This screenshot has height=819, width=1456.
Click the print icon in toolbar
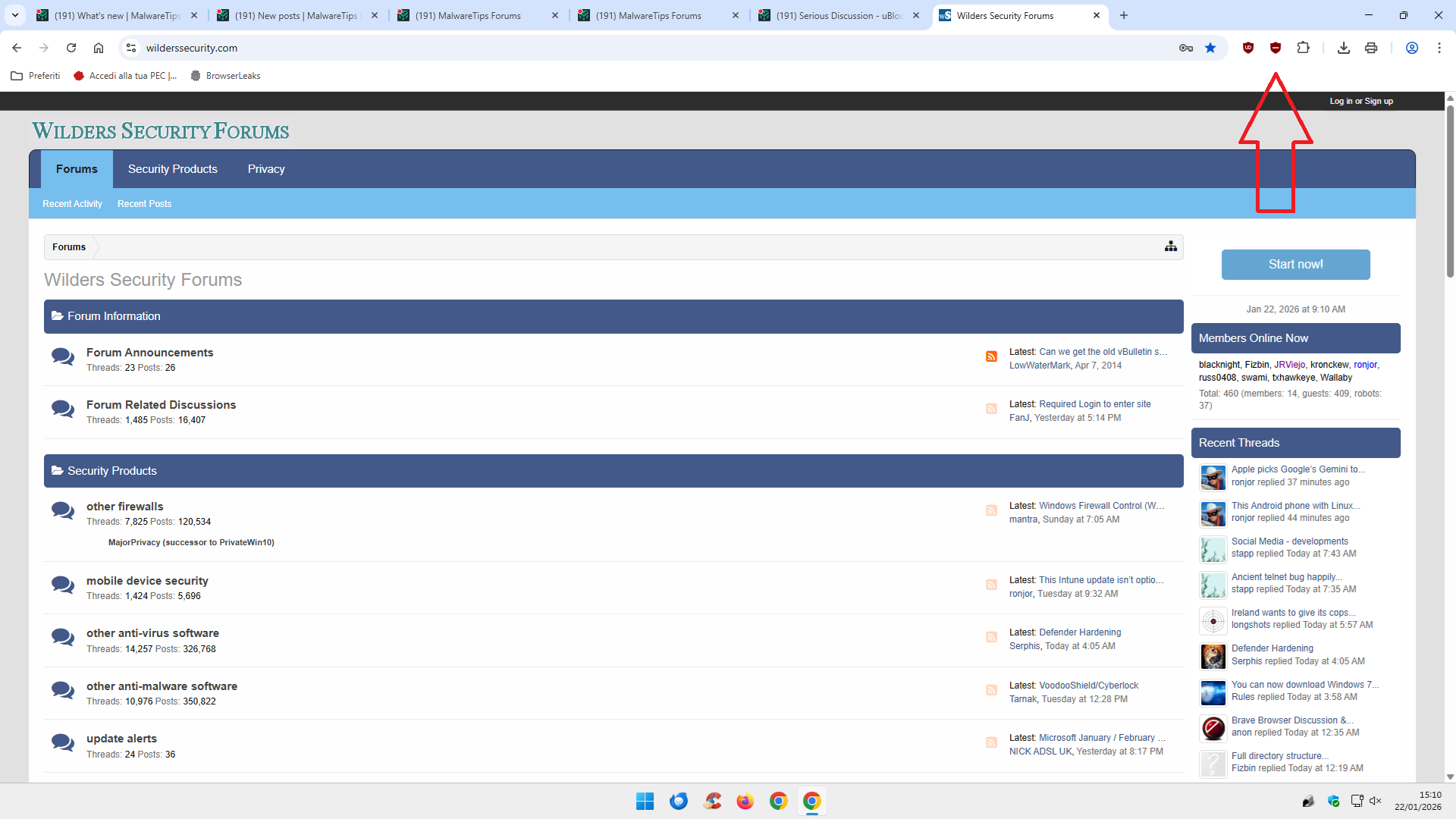[1370, 48]
